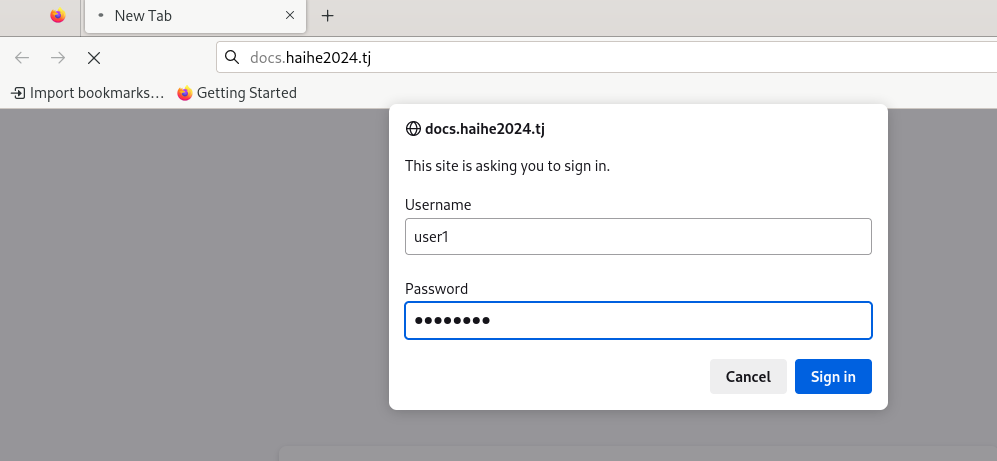Viewport: 997px width, 461px height.
Task: Close the New Tab tab
Action: click(290, 15)
